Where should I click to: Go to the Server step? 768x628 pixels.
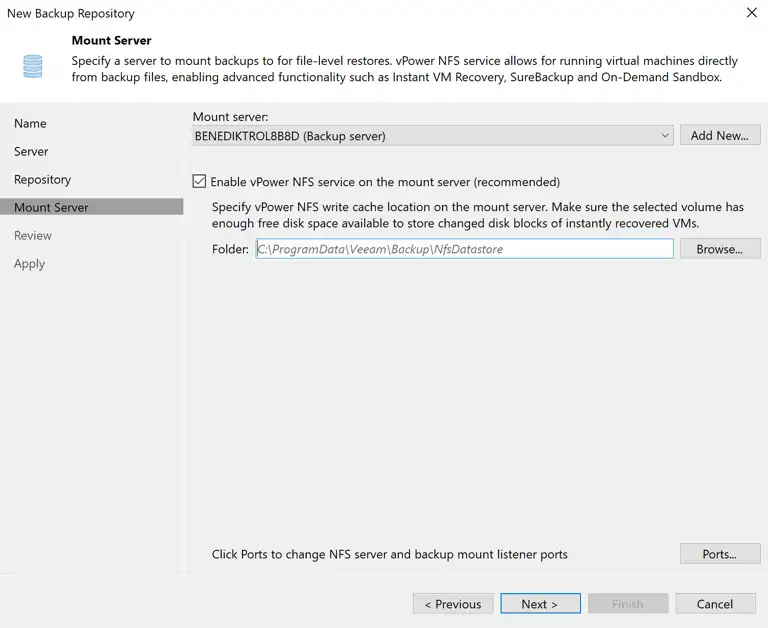[31, 151]
